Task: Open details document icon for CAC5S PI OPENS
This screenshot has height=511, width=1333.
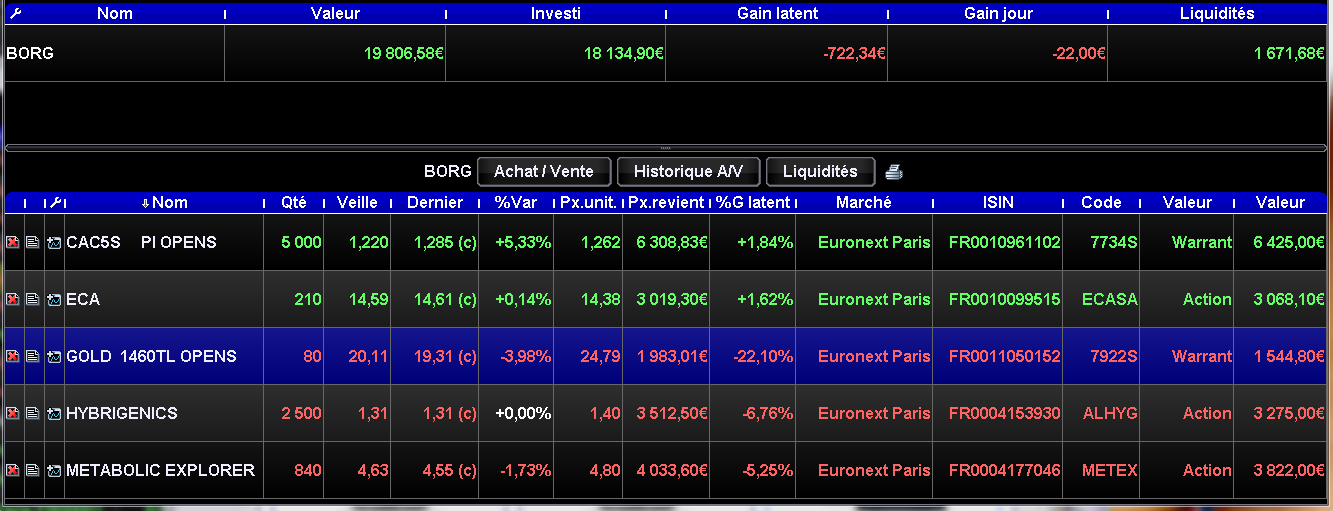Action: click(33, 242)
